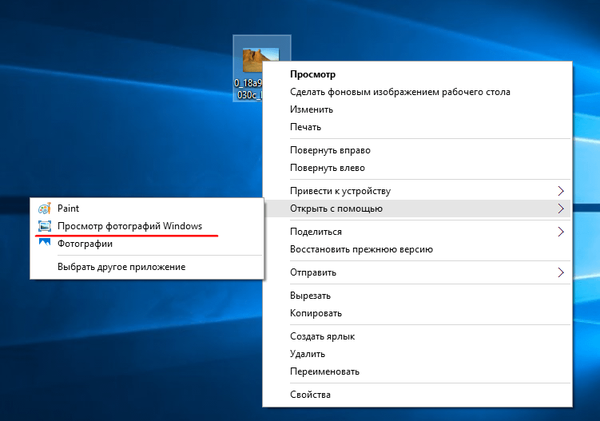
Task: Open the Привести к устройству submenu
Action: click(418, 191)
